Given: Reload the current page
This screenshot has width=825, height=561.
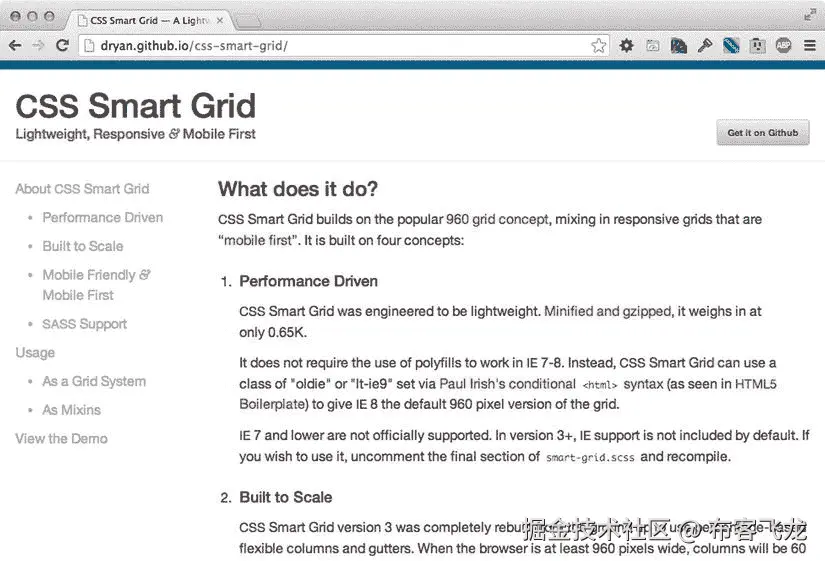Looking at the screenshot, I should point(62,46).
